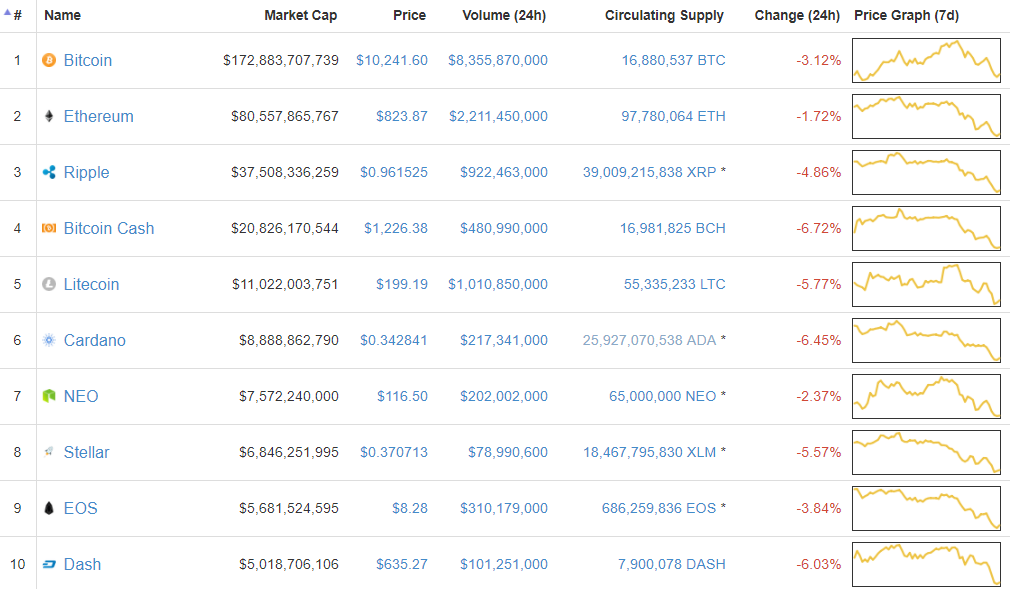Image resolution: width=1010 pixels, height=589 pixels.
Task: Click the Cardano coin logo
Action: pyautogui.click(x=47, y=340)
